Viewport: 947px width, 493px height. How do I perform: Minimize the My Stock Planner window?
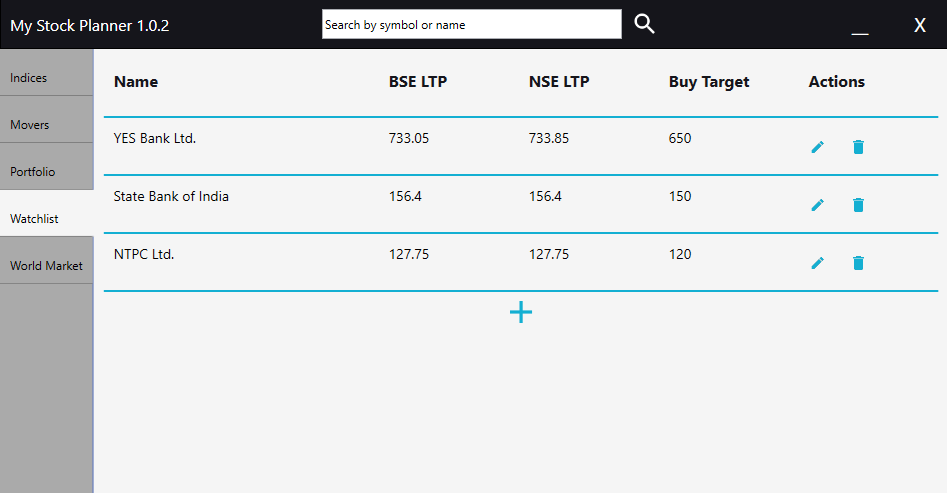click(x=860, y=26)
